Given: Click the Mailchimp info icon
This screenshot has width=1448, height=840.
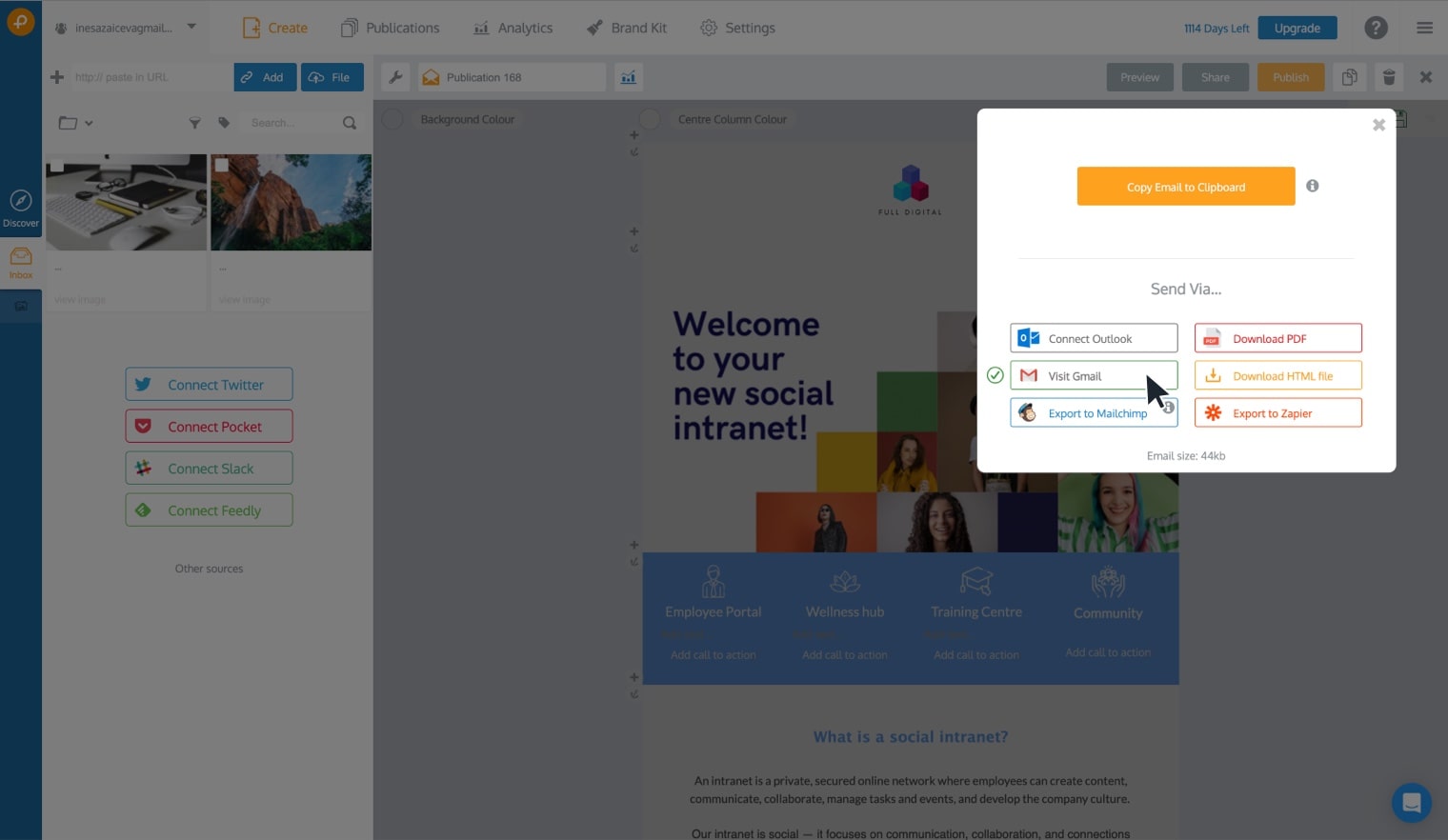Looking at the screenshot, I should [x=1168, y=407].
